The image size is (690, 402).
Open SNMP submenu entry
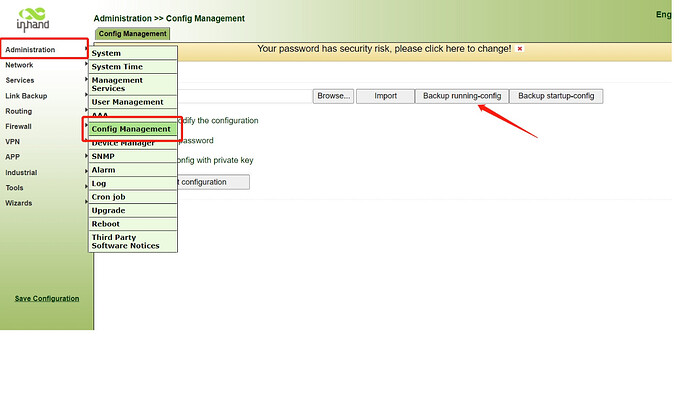(133, 157)
